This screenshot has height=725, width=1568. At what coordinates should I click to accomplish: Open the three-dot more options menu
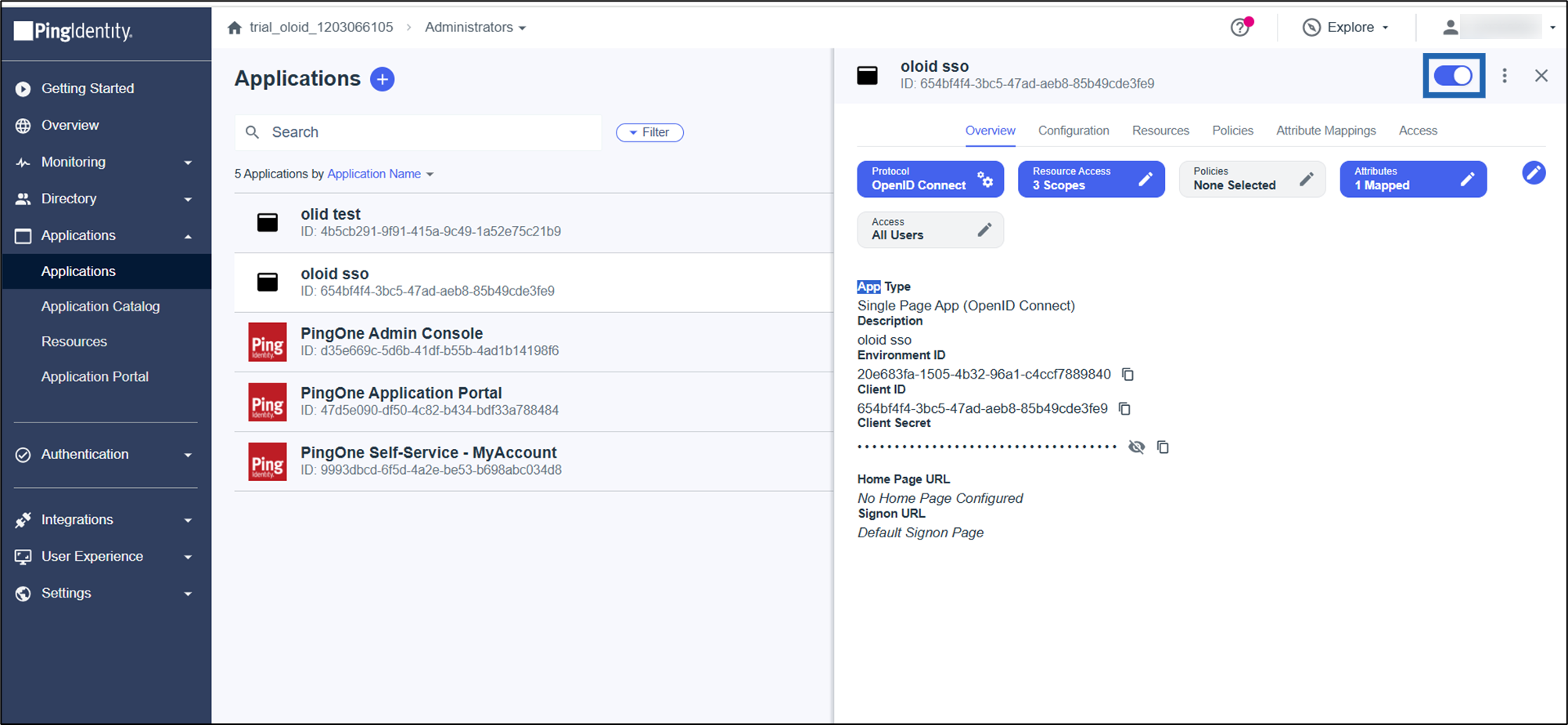1504,76
